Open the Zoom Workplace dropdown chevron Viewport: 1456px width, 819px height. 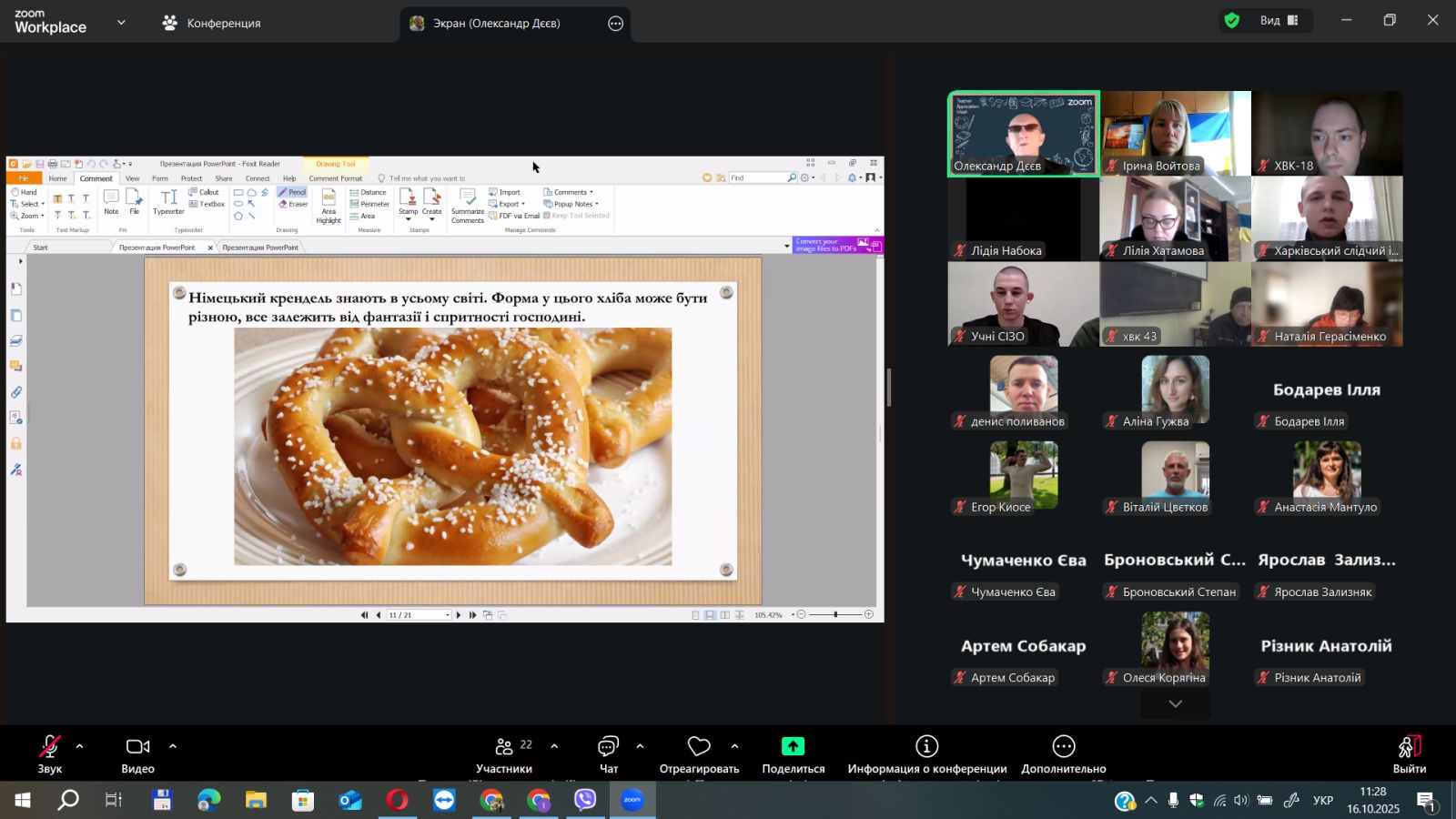(x=121, y=23)
